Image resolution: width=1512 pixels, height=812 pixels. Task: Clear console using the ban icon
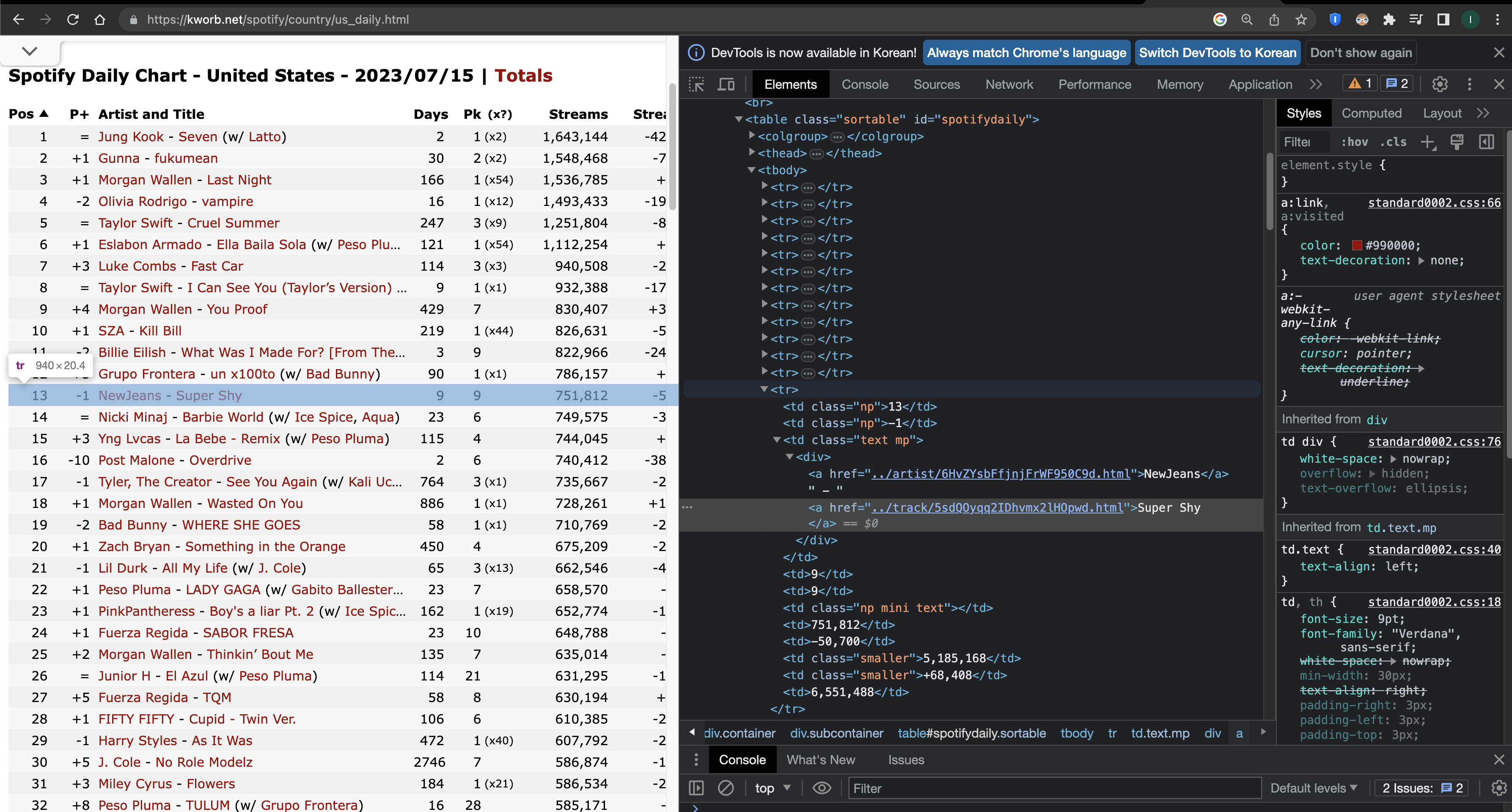coord(726,788)
